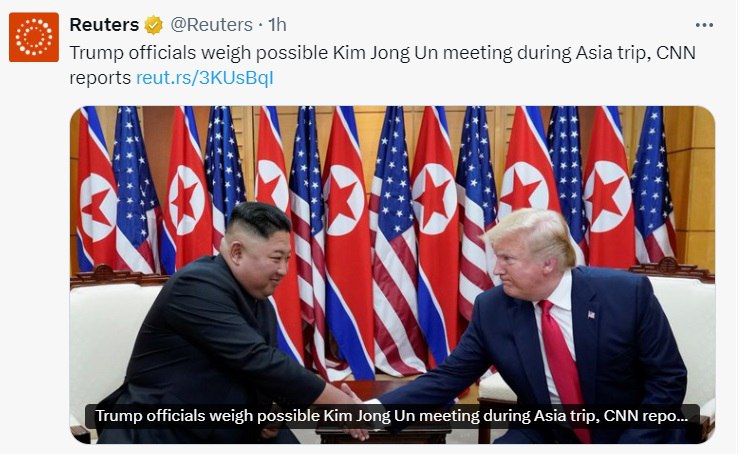The image size is (749, 454).
Task: Click the gold verified badge next to Reuters
Action: coord(154,25)
